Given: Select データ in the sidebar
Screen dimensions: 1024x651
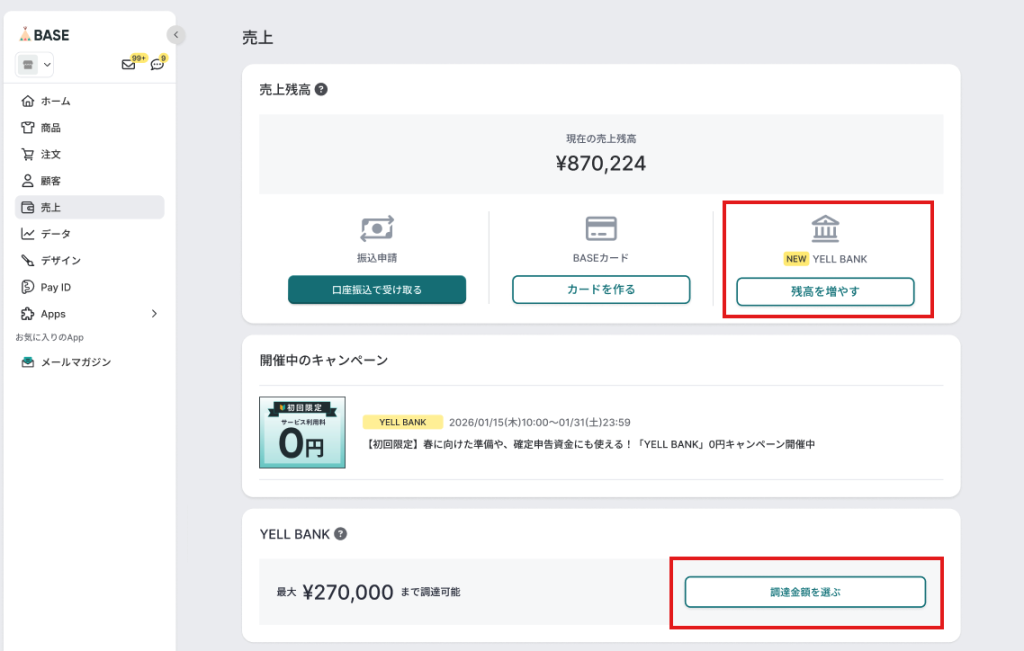Looking at the screenshot, I should coord(55,234).
